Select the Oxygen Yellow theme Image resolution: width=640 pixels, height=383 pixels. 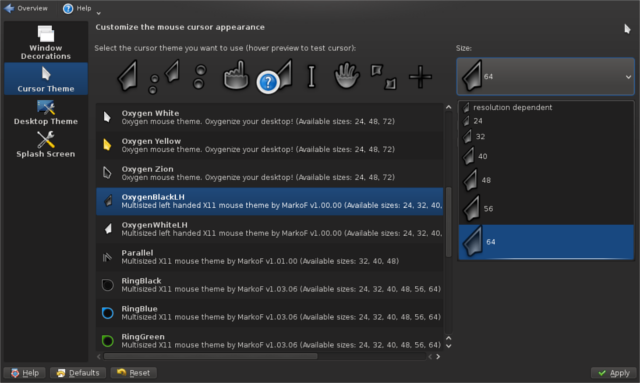coord(269,145)
